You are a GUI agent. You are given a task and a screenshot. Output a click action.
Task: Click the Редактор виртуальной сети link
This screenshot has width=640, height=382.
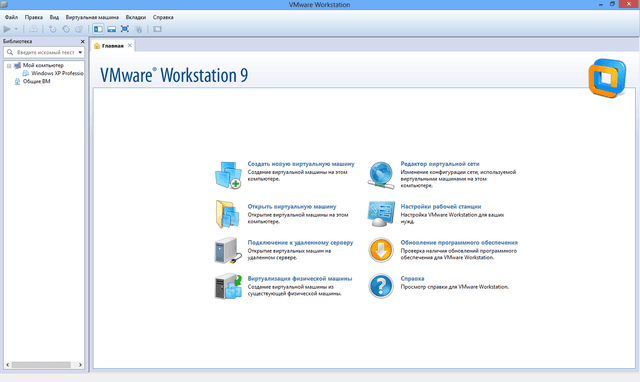coord(440,164)
